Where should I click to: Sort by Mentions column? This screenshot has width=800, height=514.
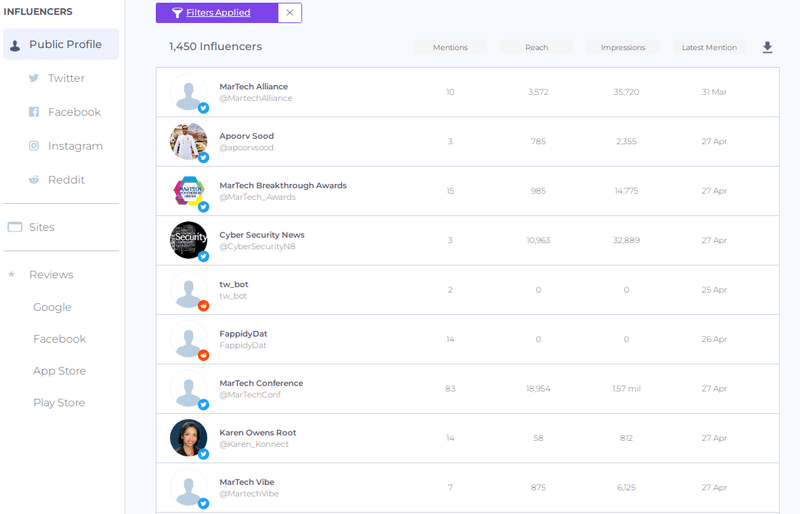click(450, 47)
